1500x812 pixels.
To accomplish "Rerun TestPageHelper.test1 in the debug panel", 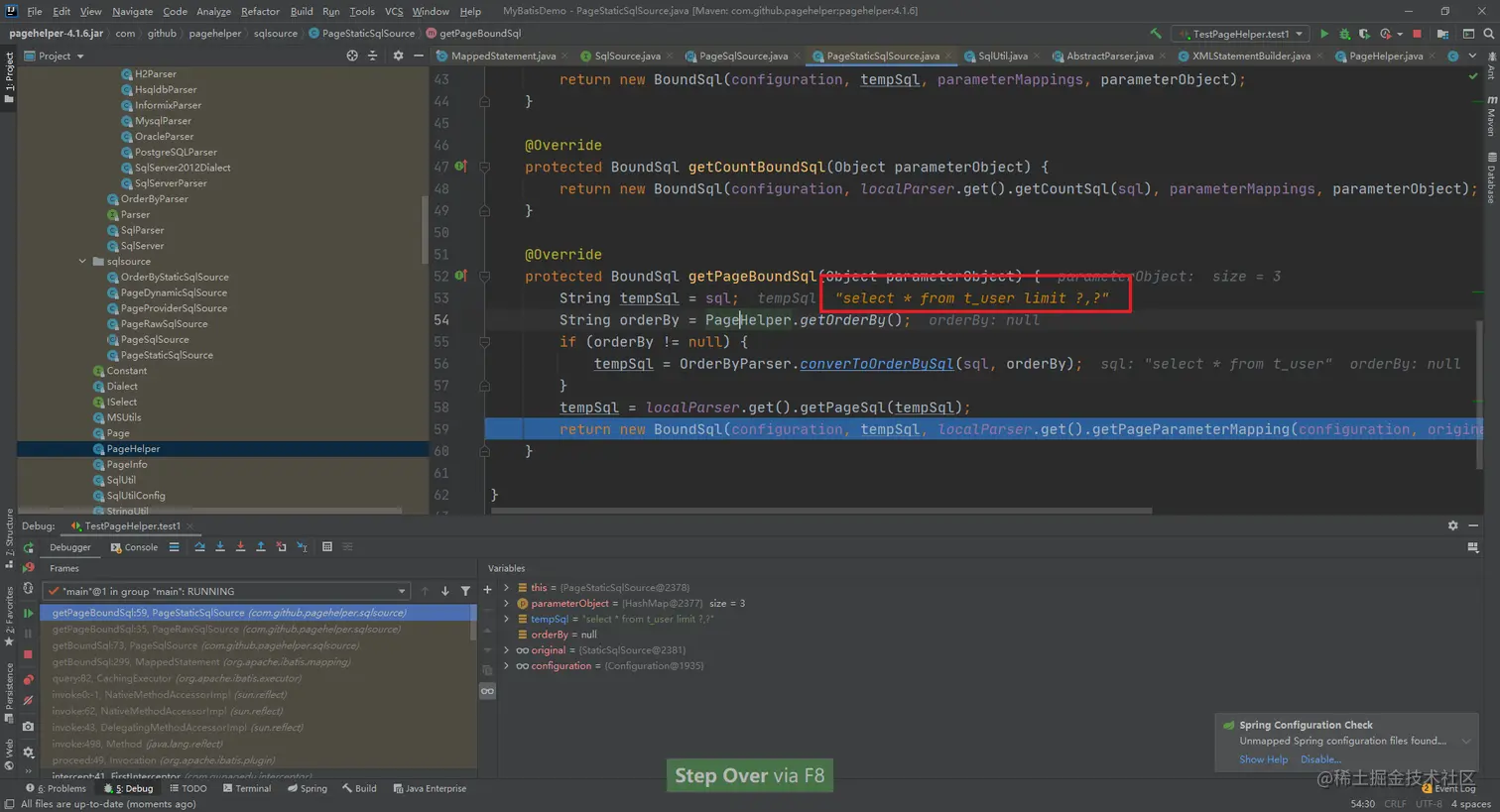I will [x=28, y=547].
